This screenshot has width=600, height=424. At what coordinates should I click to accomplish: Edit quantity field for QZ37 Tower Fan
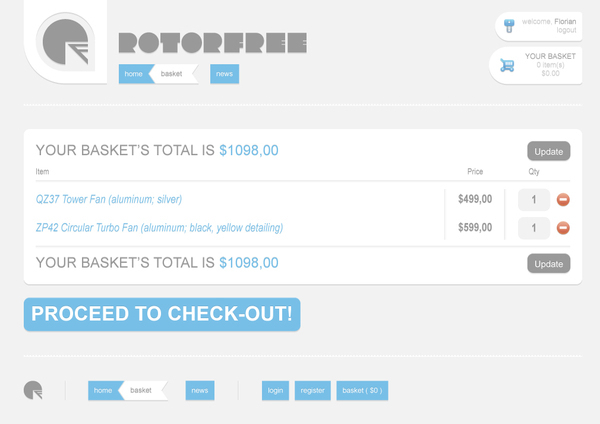tap(534, 200)
